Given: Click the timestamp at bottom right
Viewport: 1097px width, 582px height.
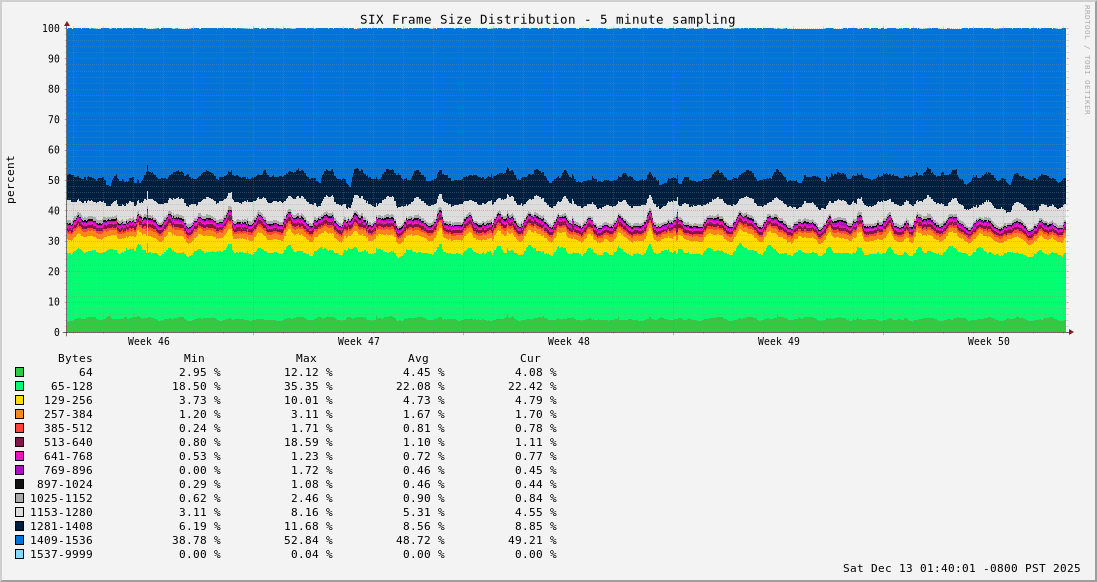Looking at the screenshot, I should [961, 568].
